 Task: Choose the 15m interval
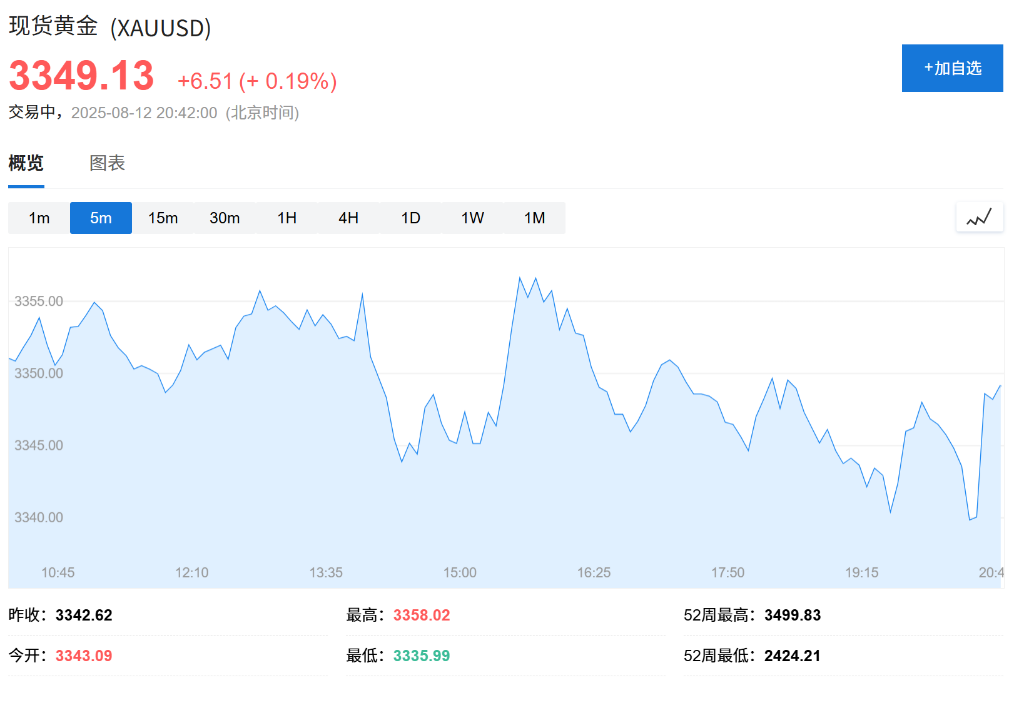163,218
